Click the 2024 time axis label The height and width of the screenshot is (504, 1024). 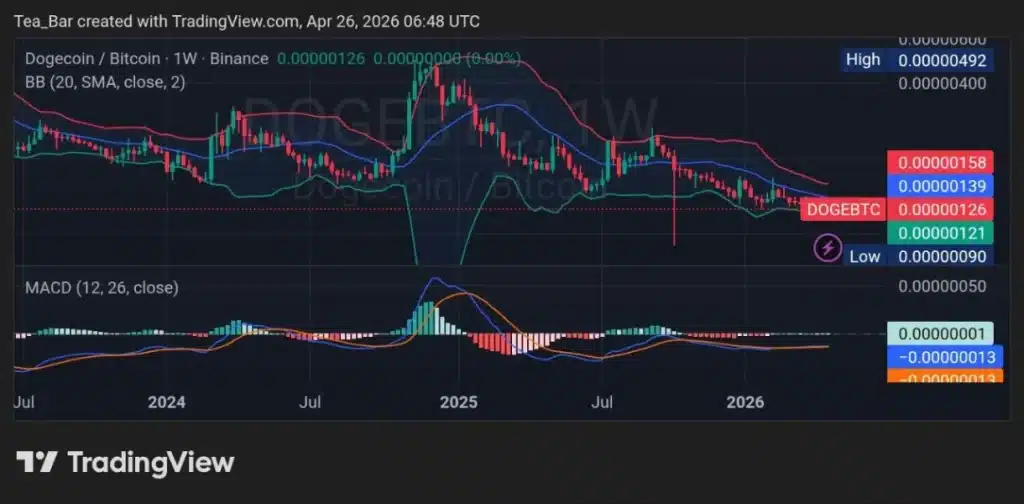(167, 402)
